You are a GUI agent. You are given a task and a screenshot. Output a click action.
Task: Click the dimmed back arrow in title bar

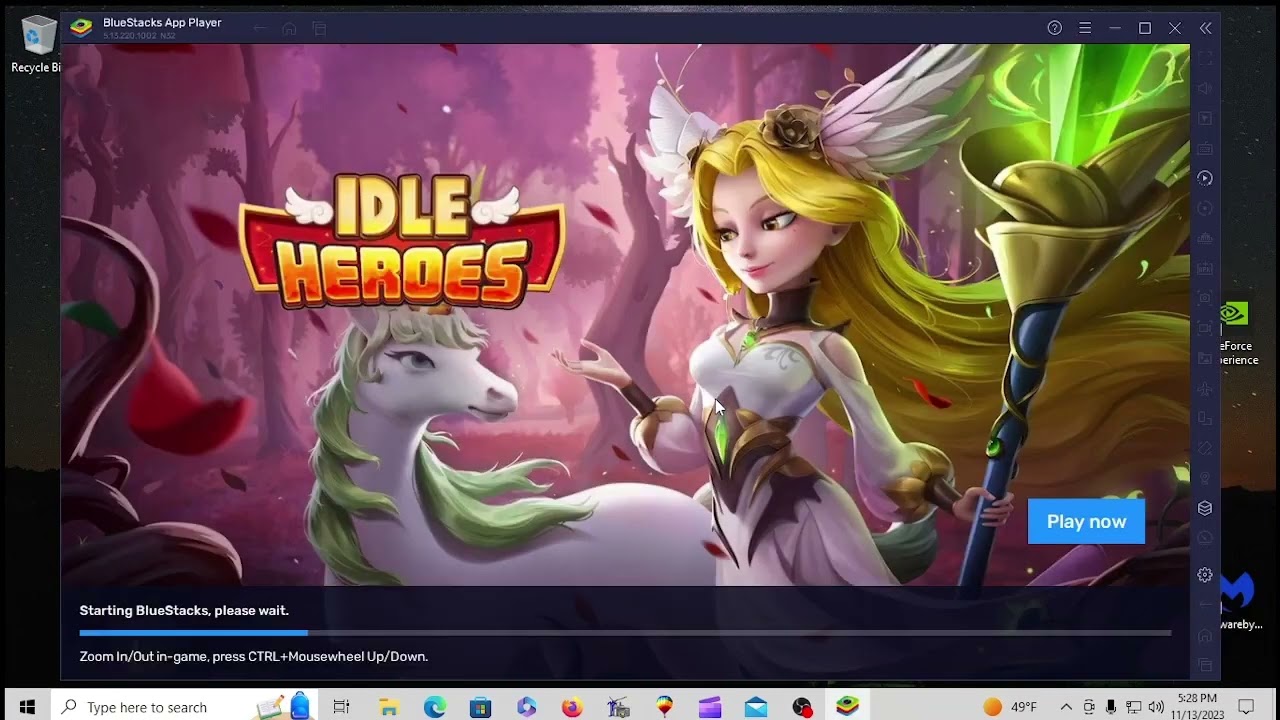coord(260,28)
